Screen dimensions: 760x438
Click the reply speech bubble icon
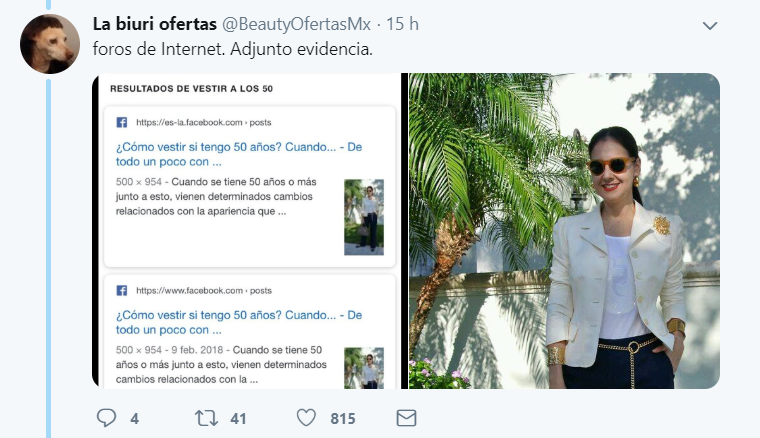click(106, 418)
